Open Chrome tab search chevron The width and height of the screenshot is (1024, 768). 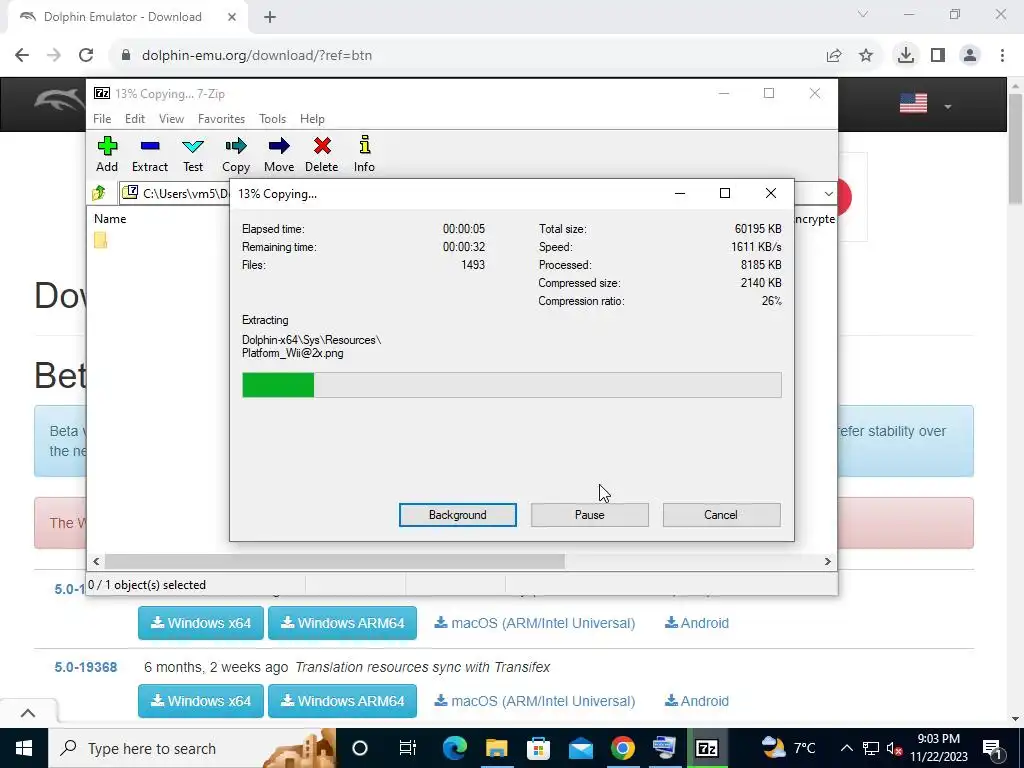pyautogui.click(x=863, y=14)
